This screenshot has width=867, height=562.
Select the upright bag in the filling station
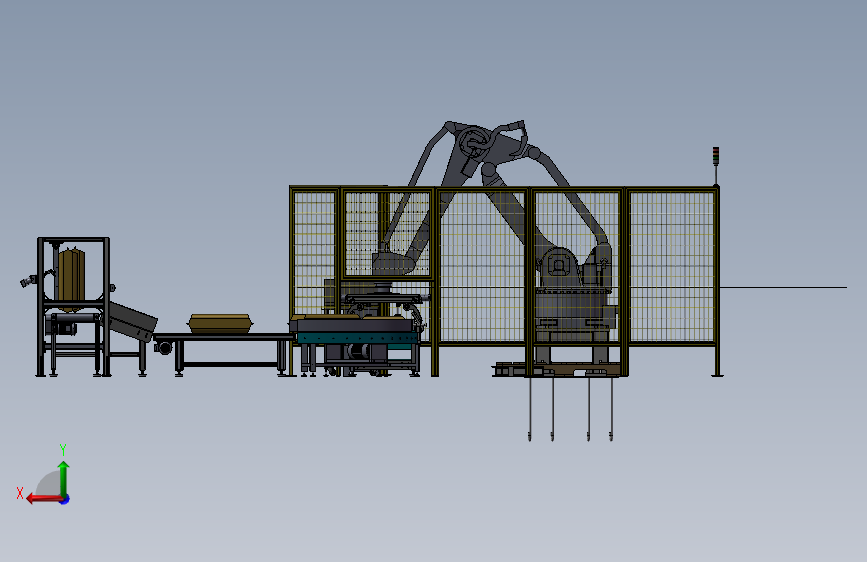[71, 279]
